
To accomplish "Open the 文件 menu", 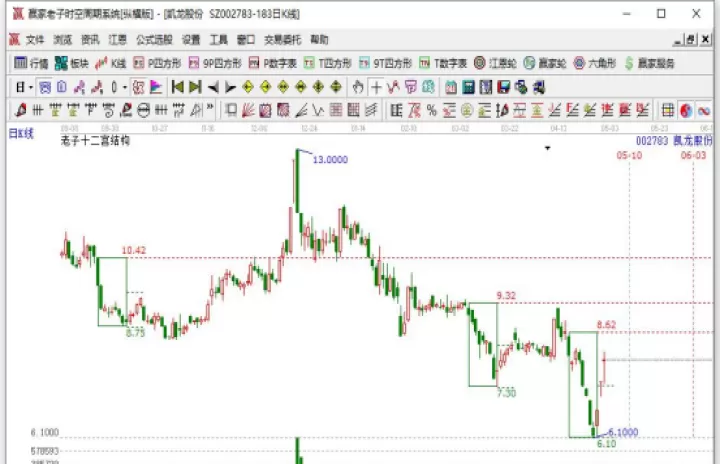I will point(35,40).
